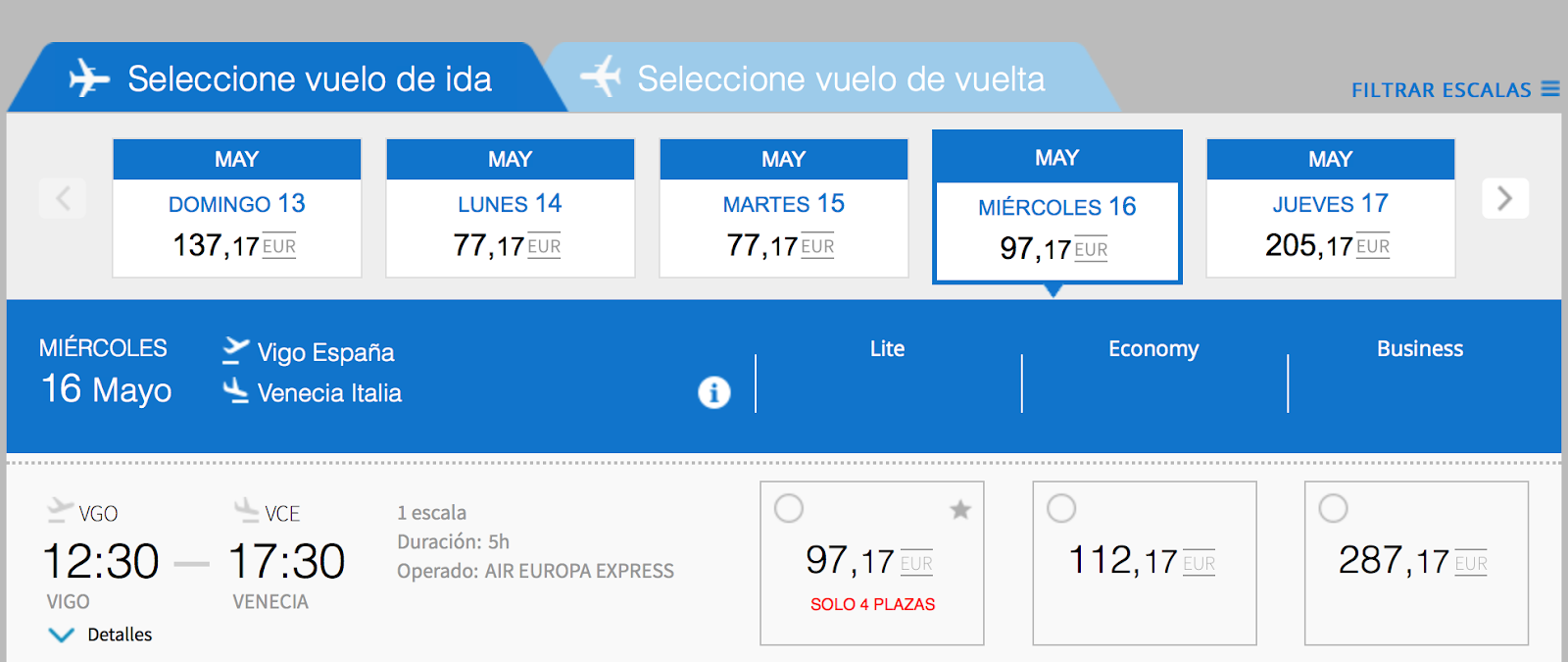Viewport: 1568px width, 662px height.
Task: Click the takeoff icon next to Vigo España
Action: coord(235,350)
